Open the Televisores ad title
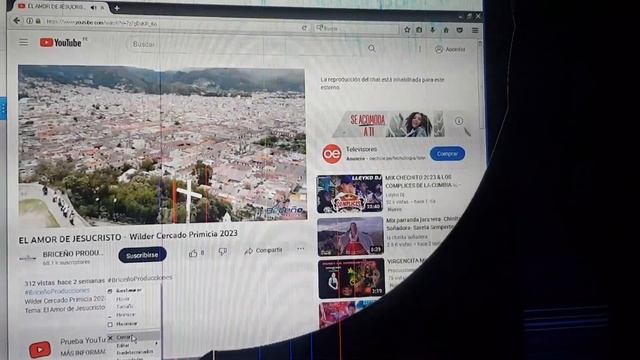 point(362,149)
